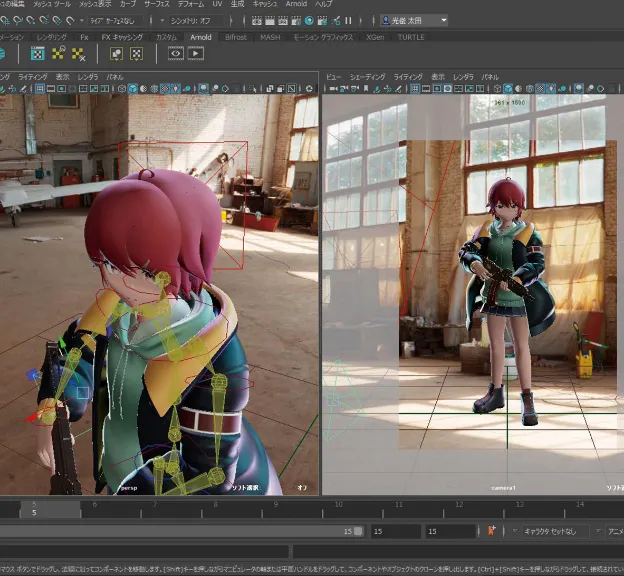Click shelf icon with sphere and square
Screen dimensions: 624x576
(x=116, y=54)
